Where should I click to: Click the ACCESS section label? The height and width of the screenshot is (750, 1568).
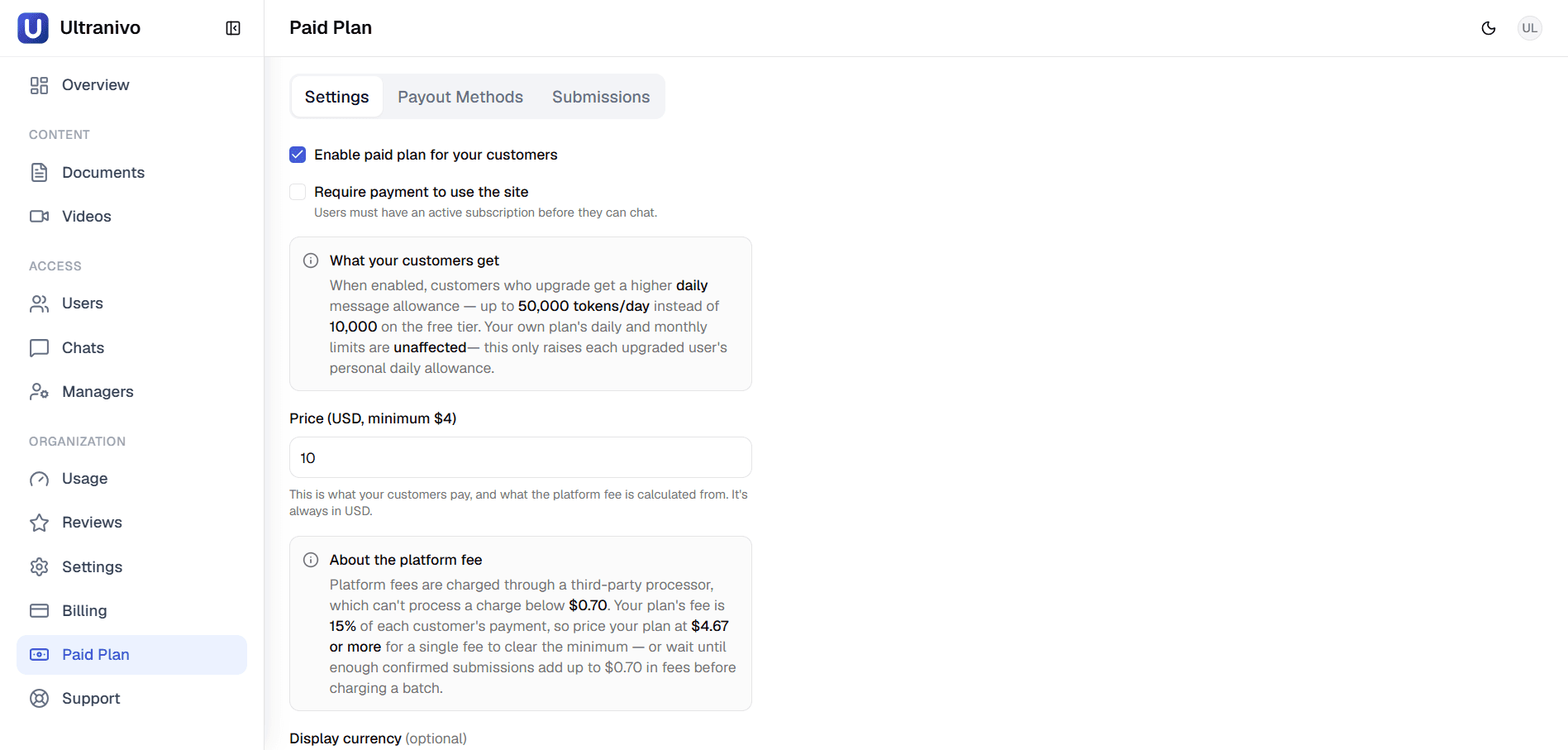click(55, 266)
